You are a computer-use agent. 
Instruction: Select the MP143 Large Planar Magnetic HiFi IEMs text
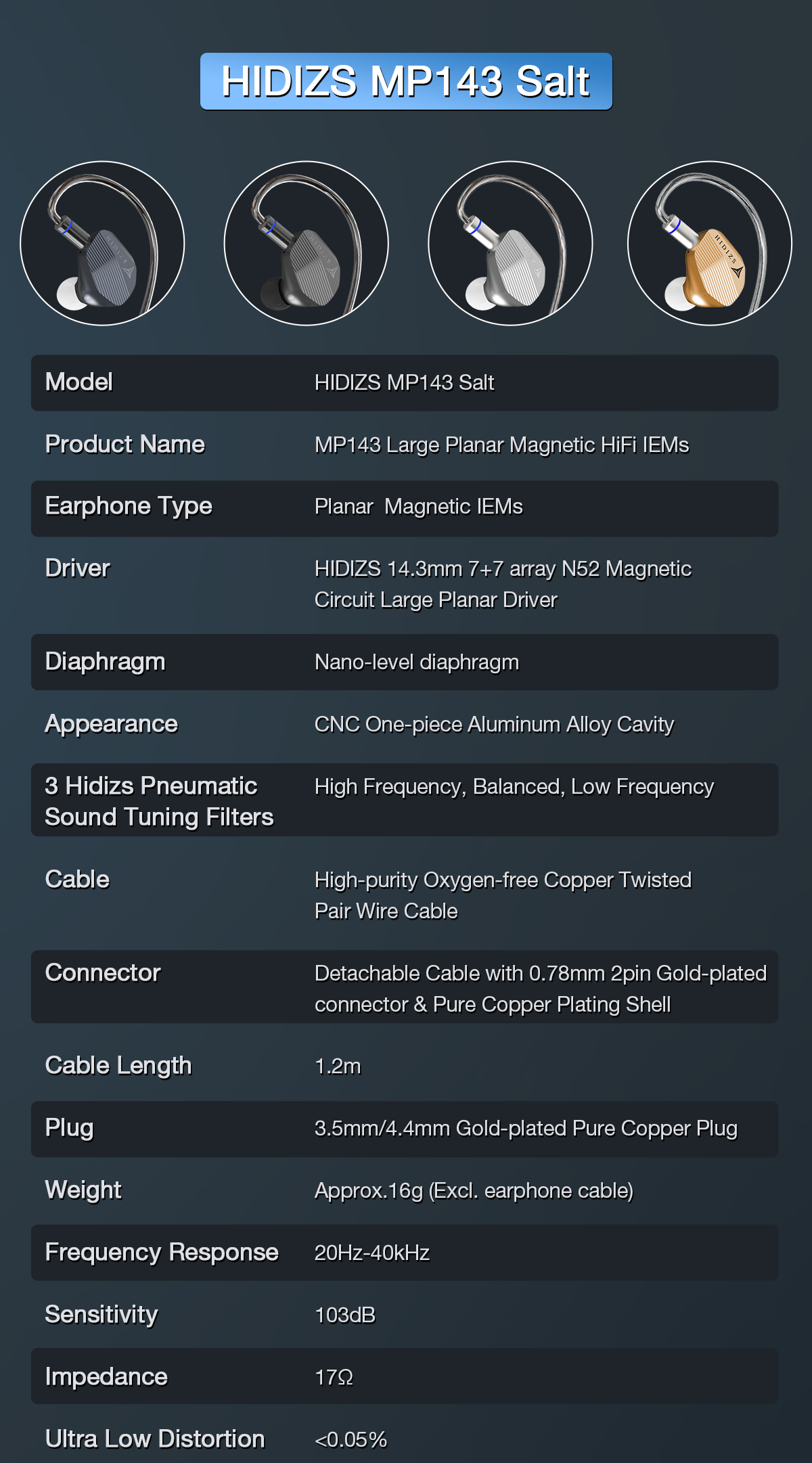pyautogui.click(x=501, y=445)
